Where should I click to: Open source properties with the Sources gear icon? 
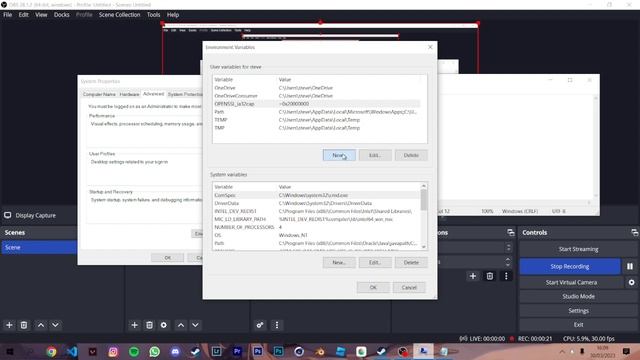tap(164, 325)
